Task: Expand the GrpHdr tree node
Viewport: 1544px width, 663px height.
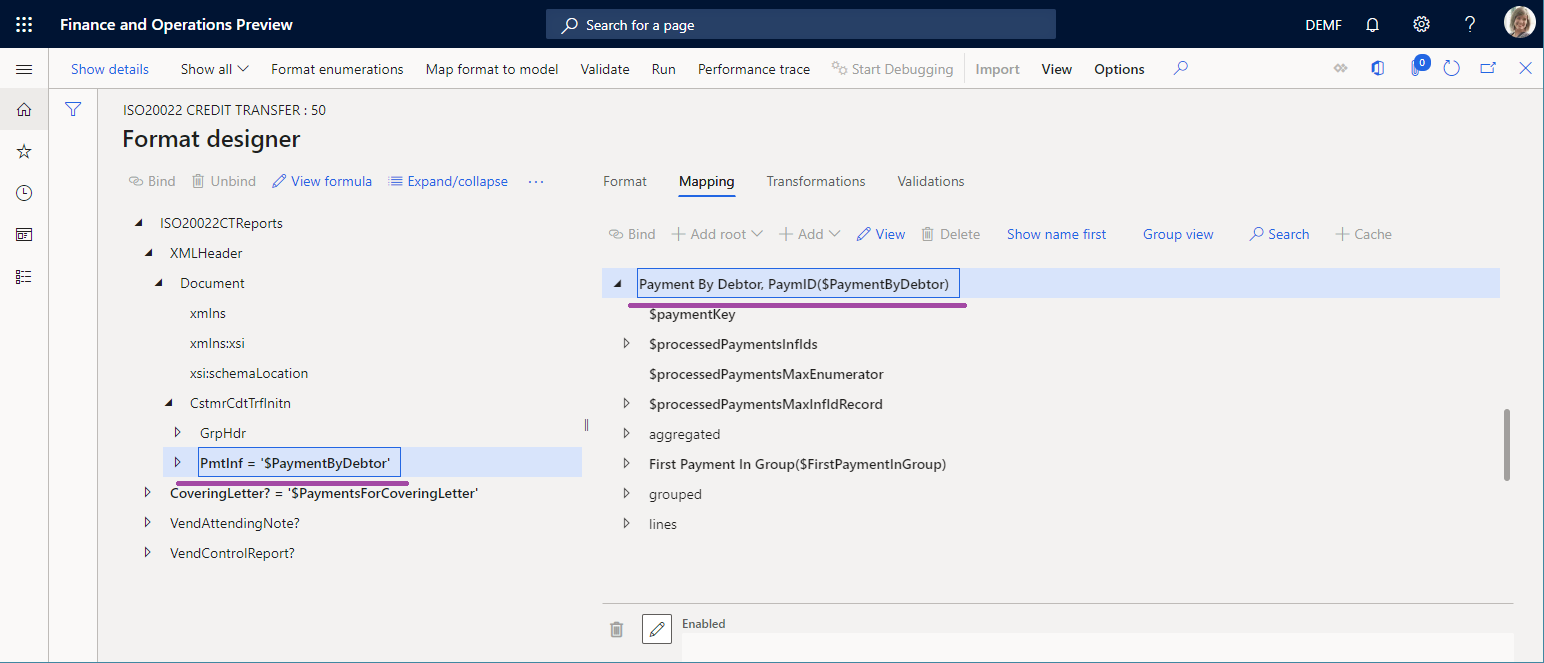Action: tap(178, 432)
